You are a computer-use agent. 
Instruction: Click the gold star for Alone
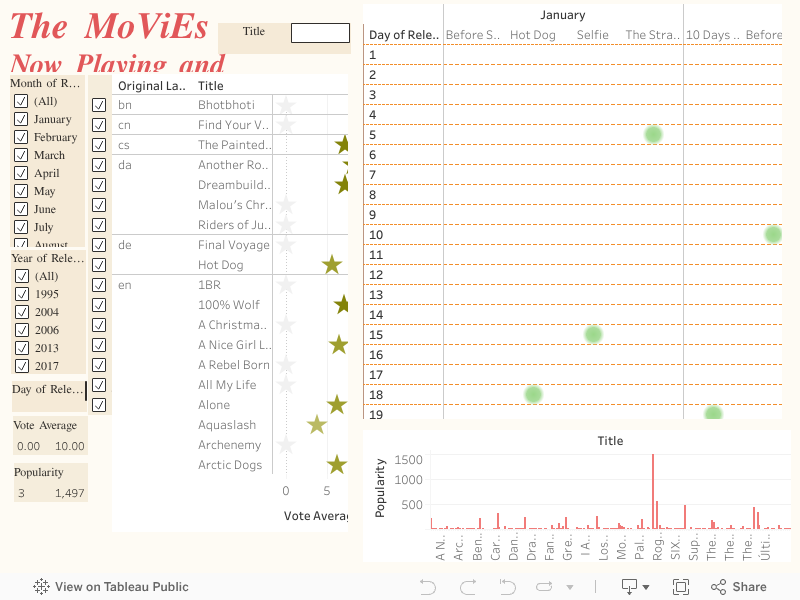coord(337,405)
